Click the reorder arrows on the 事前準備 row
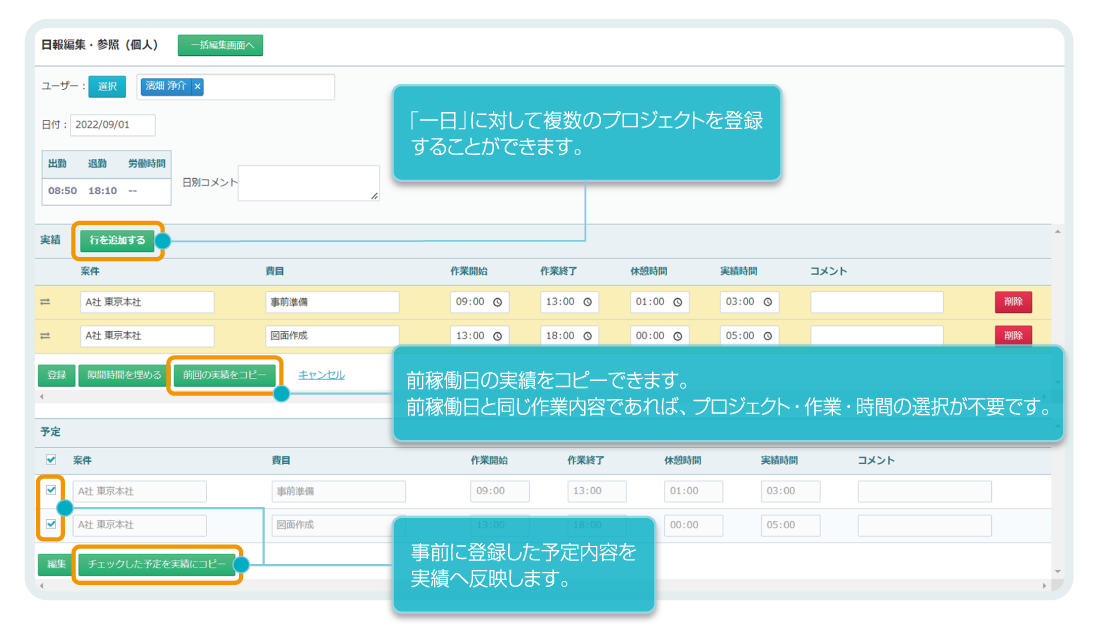Viewport: 1100px width, 636px height. (x=45, y=300)
